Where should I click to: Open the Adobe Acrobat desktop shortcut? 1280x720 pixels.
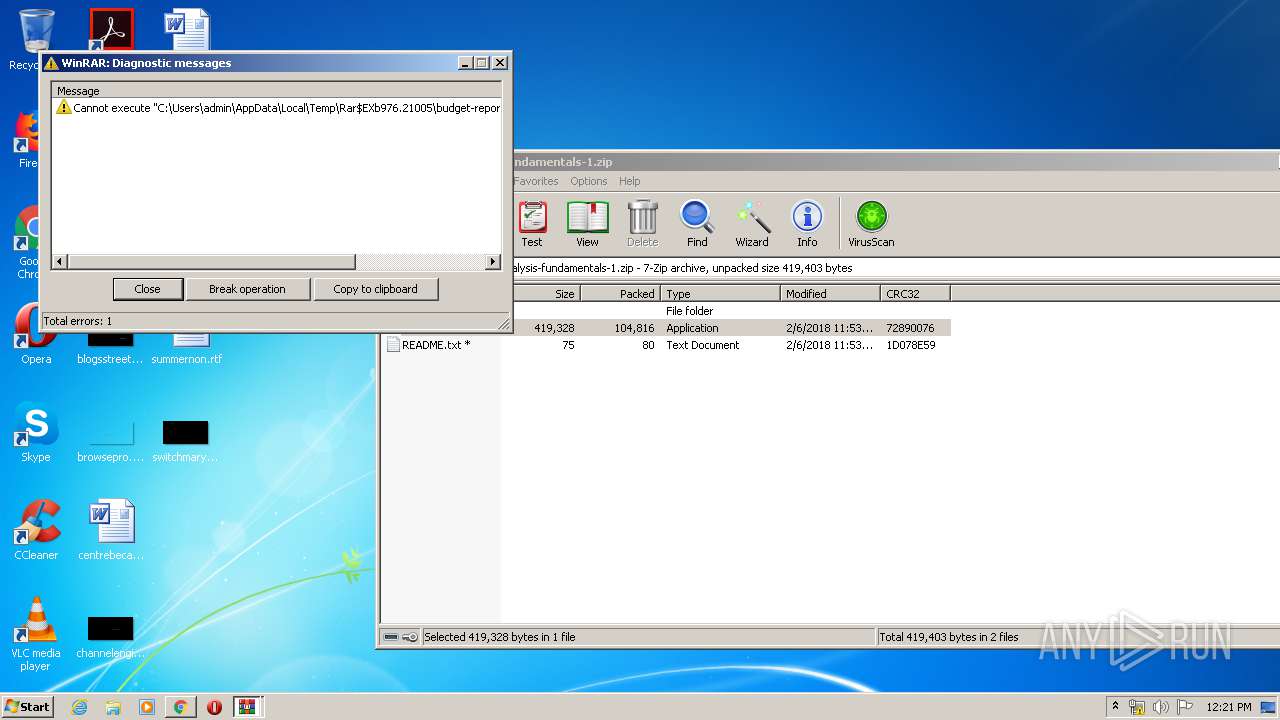(x=110, y=30)
